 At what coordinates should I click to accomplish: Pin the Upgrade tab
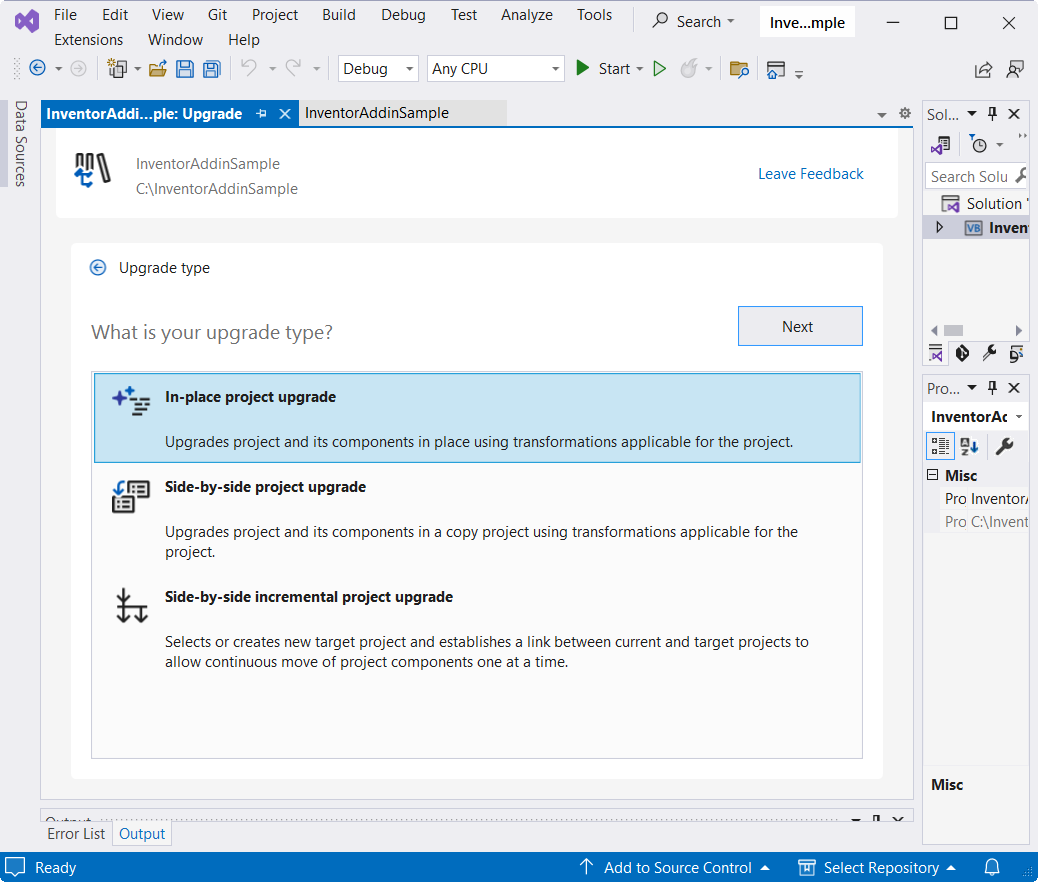click(261, 113)
